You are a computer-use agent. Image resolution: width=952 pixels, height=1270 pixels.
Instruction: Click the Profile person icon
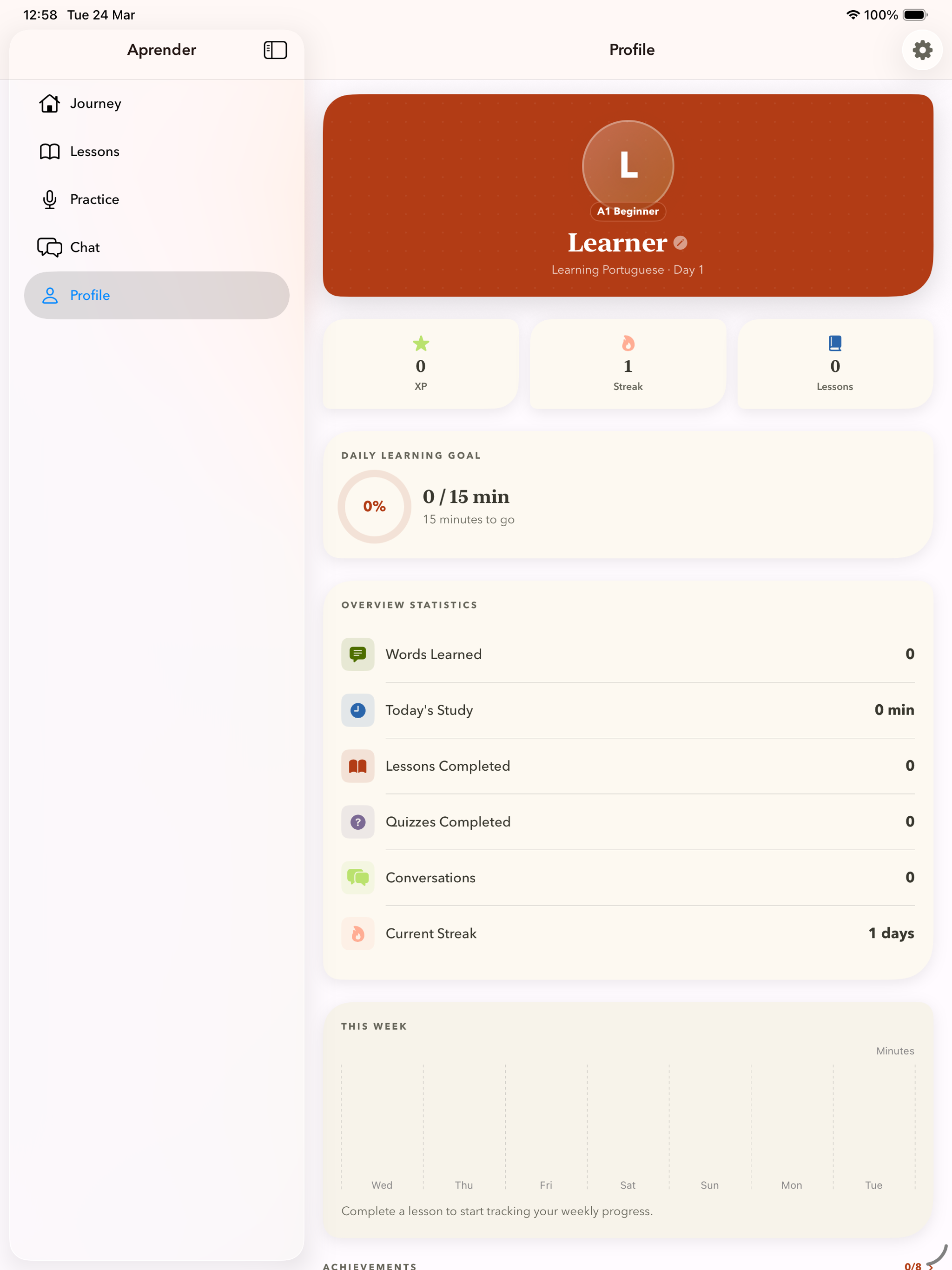coord(50,295)
